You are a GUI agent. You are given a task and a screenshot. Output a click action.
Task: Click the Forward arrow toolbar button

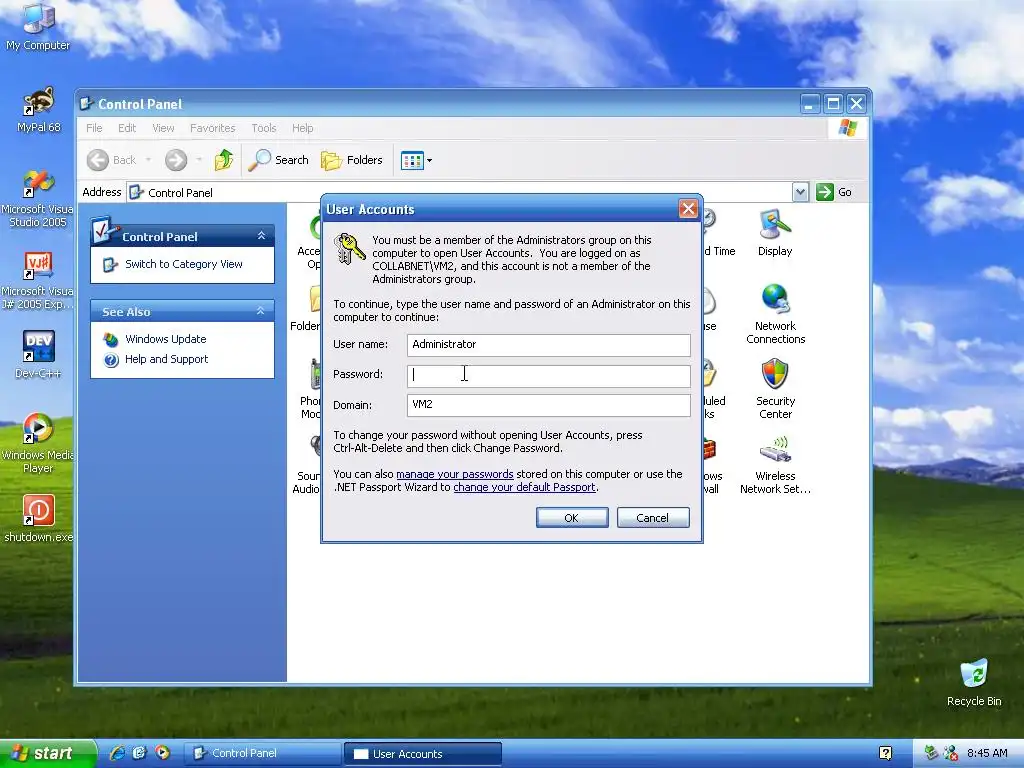click(x=176, y=160)
